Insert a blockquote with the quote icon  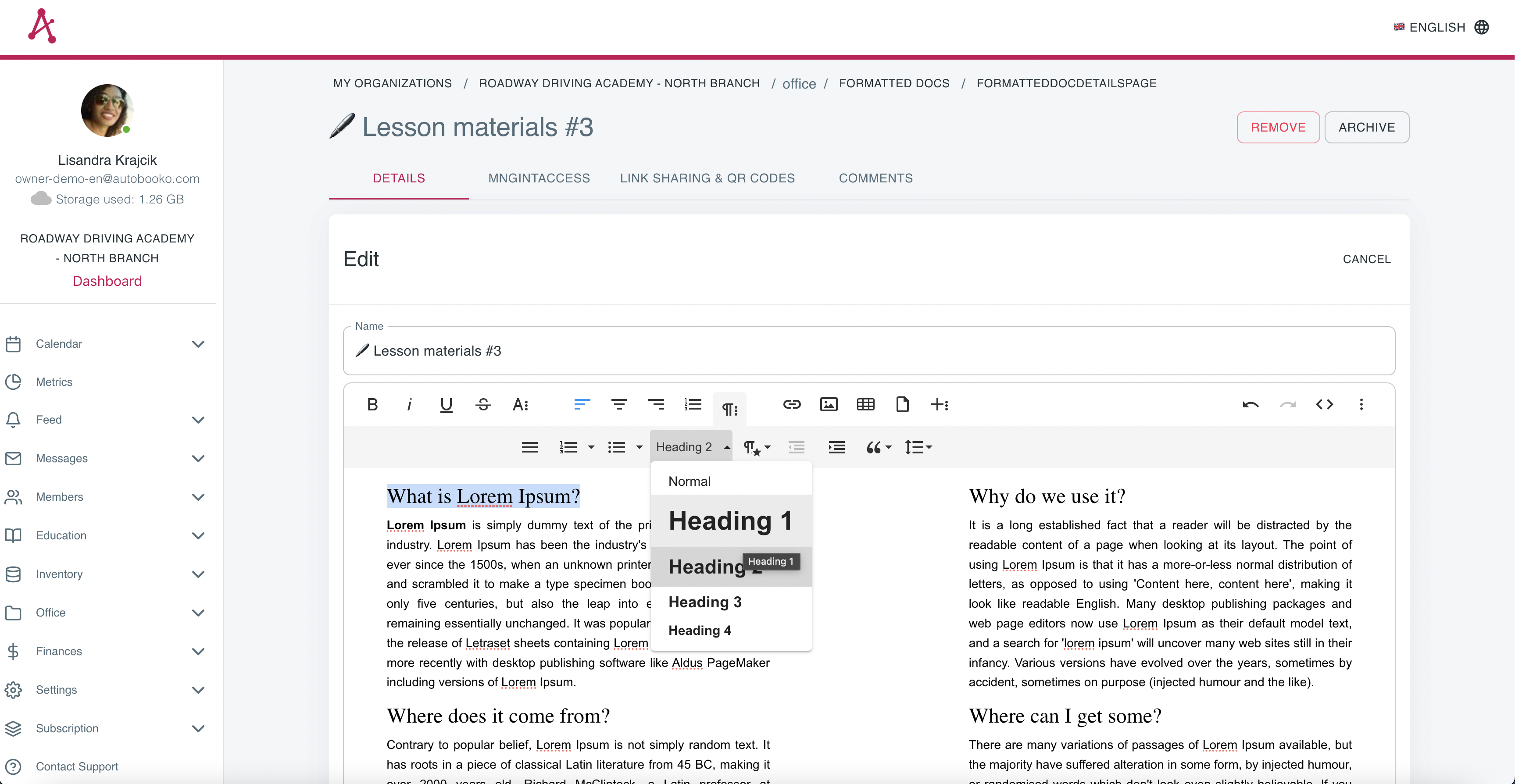tap(873, 447)
